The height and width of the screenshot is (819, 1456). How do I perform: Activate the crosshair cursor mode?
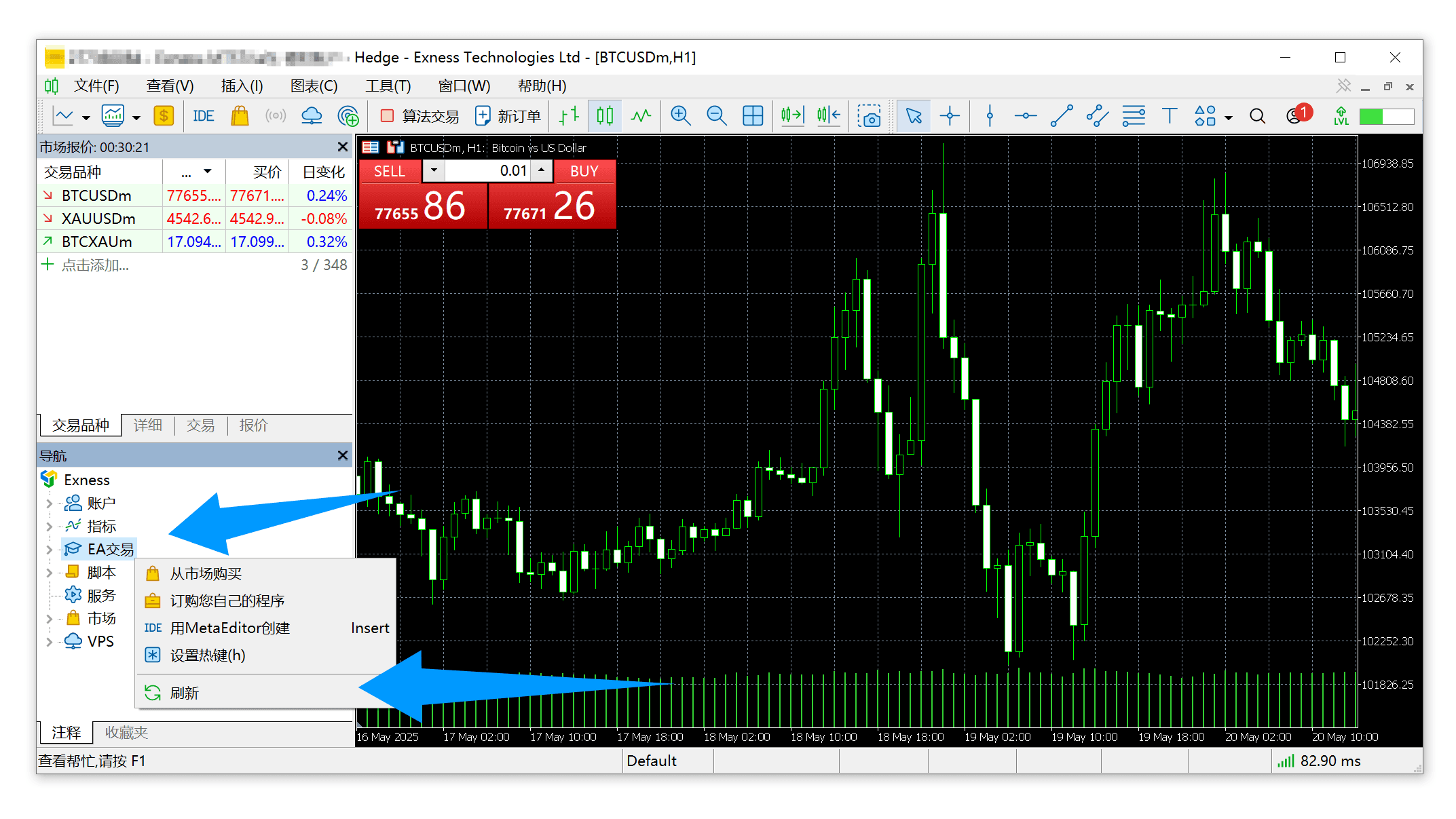(x=950, y=116)
